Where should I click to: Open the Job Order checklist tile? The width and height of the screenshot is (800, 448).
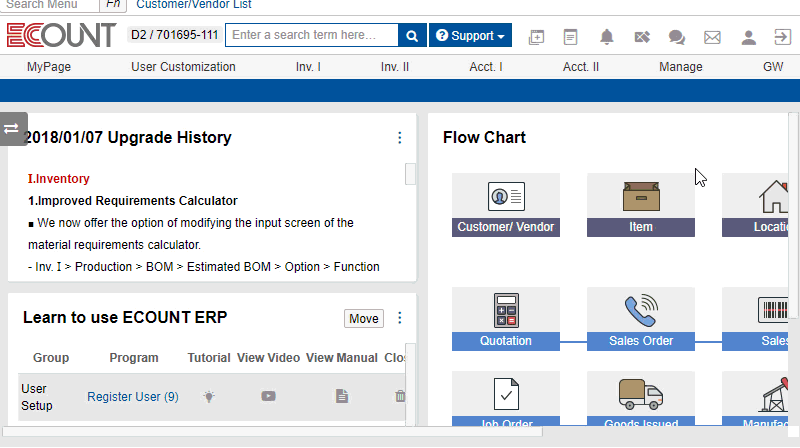coord(506,399)
